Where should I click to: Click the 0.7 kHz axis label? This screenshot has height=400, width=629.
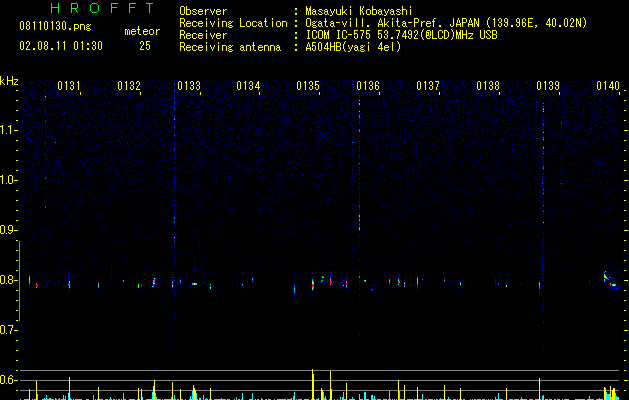click(9, 330)
